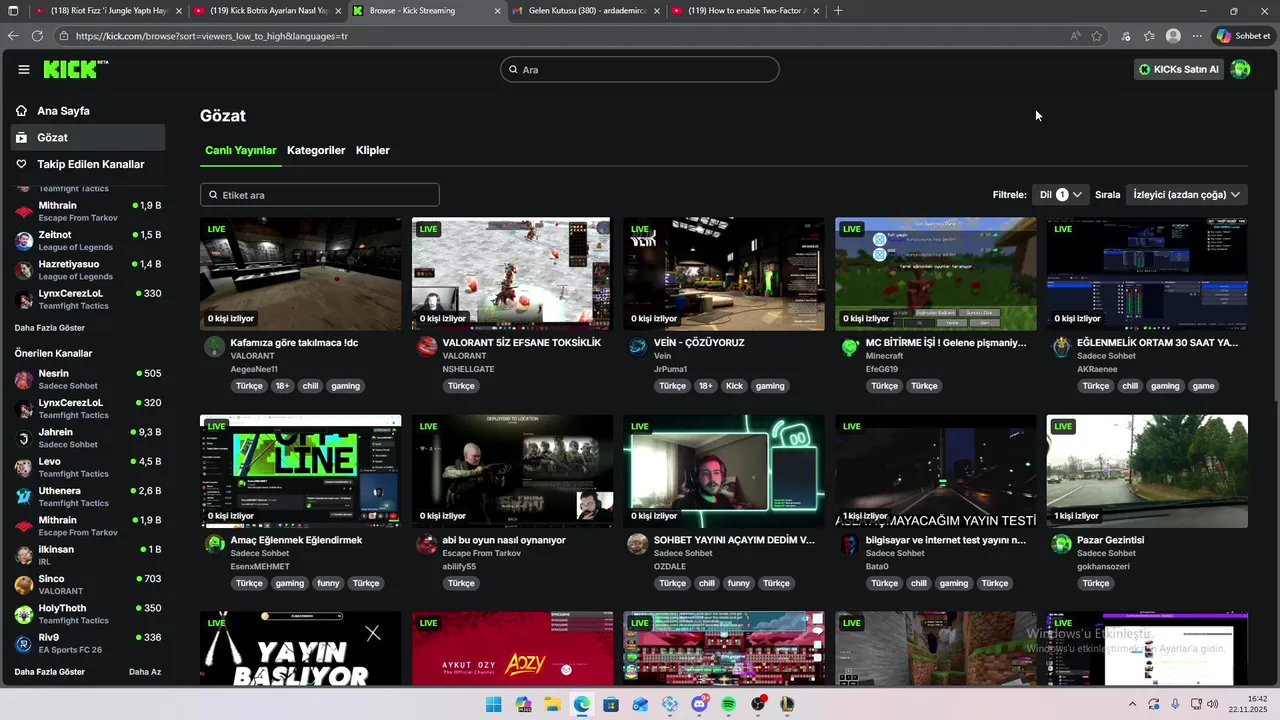
Task: Open the İzleyici (azdan çoğa) sort dropdown
Action: pos(1187,195)
